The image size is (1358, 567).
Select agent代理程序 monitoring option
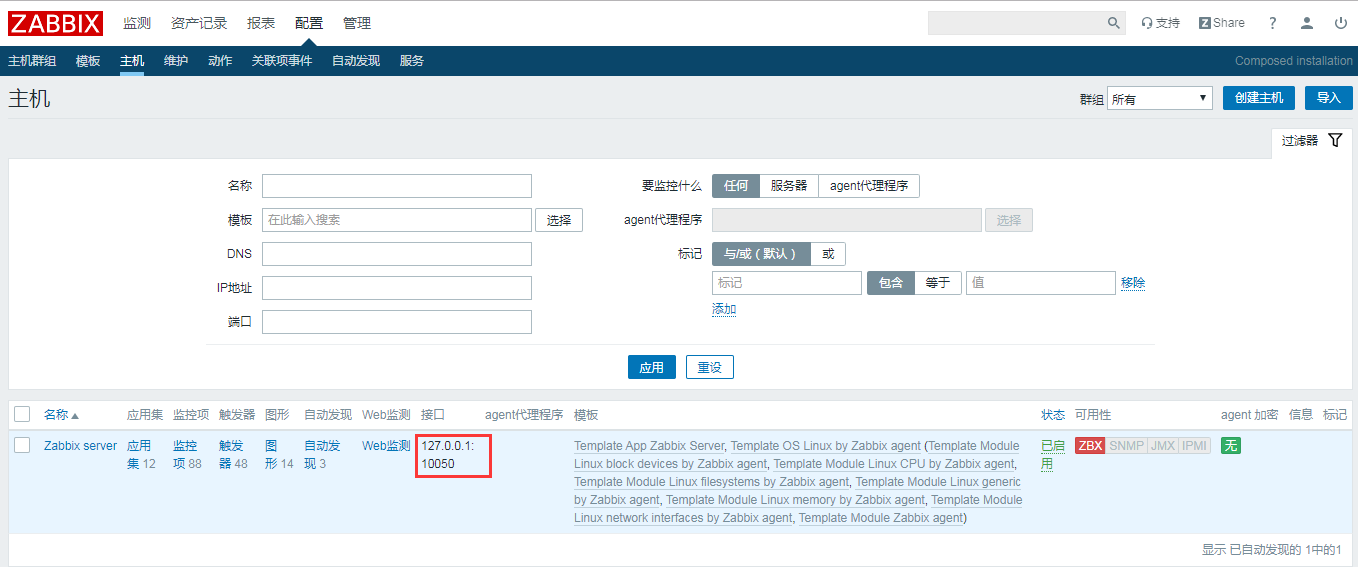(869, 186)
